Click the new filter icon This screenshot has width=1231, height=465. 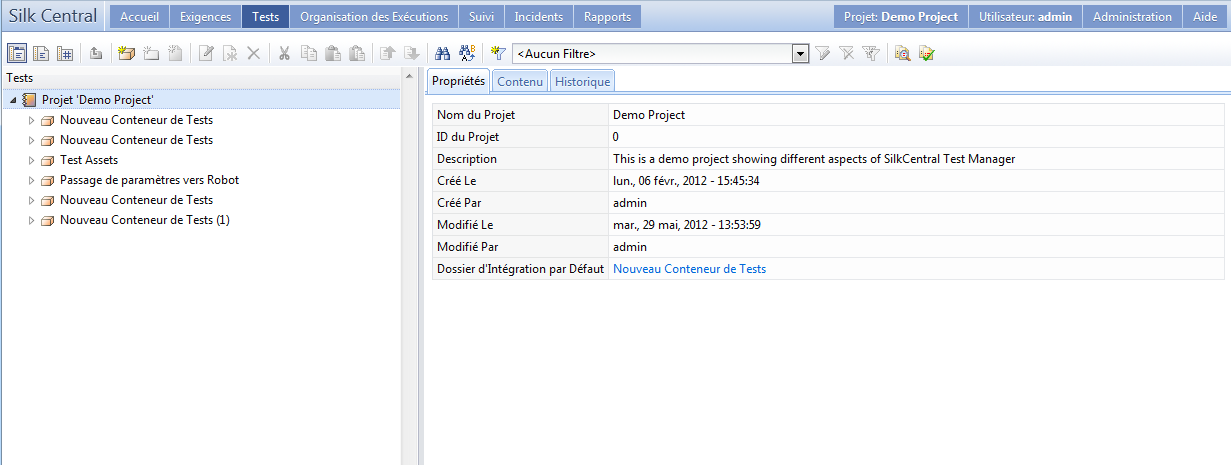point(499,54)
